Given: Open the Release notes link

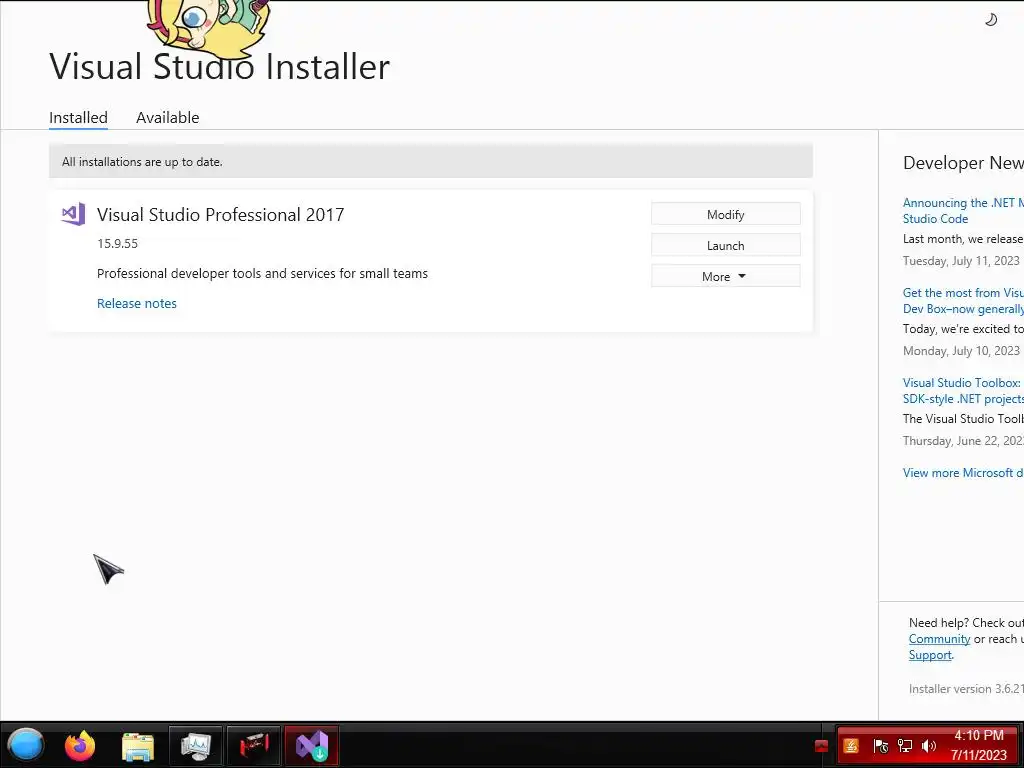Looking at the screenshot, I should (x=136, y=303).
